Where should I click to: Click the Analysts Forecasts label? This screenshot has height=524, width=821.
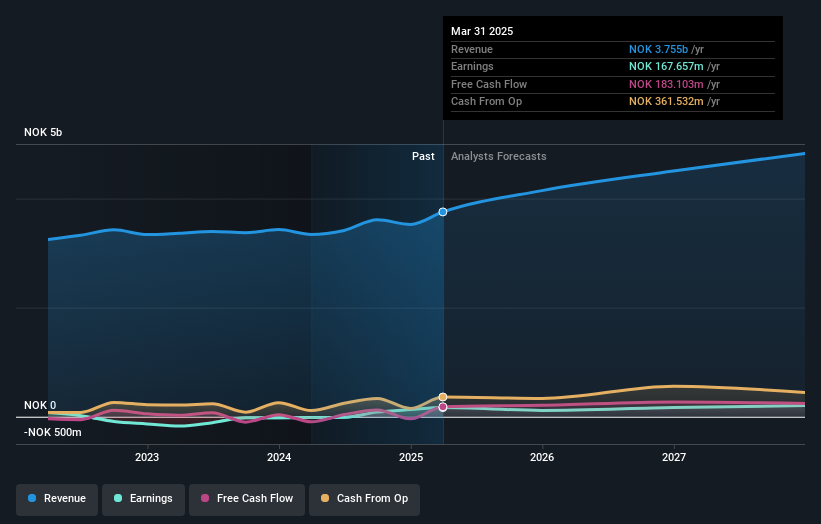[x=498, y=156]
